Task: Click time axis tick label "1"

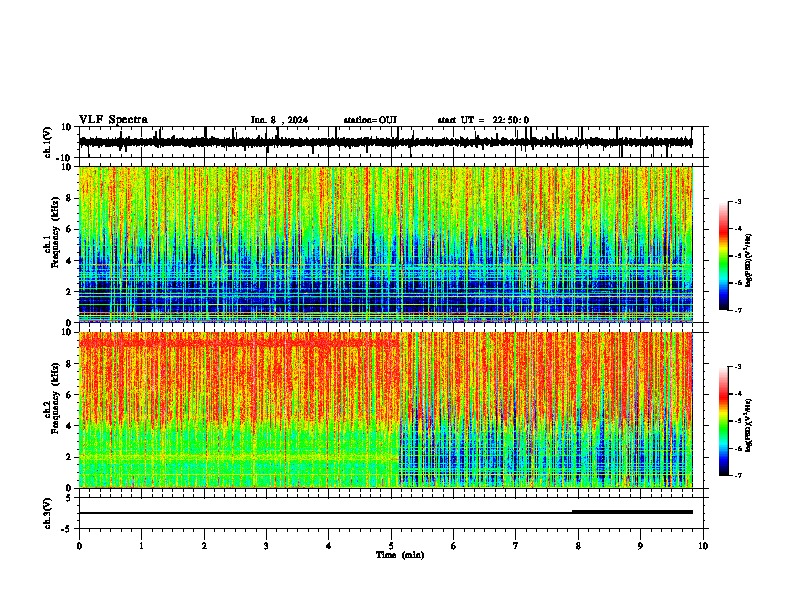Action: [141, 546]
